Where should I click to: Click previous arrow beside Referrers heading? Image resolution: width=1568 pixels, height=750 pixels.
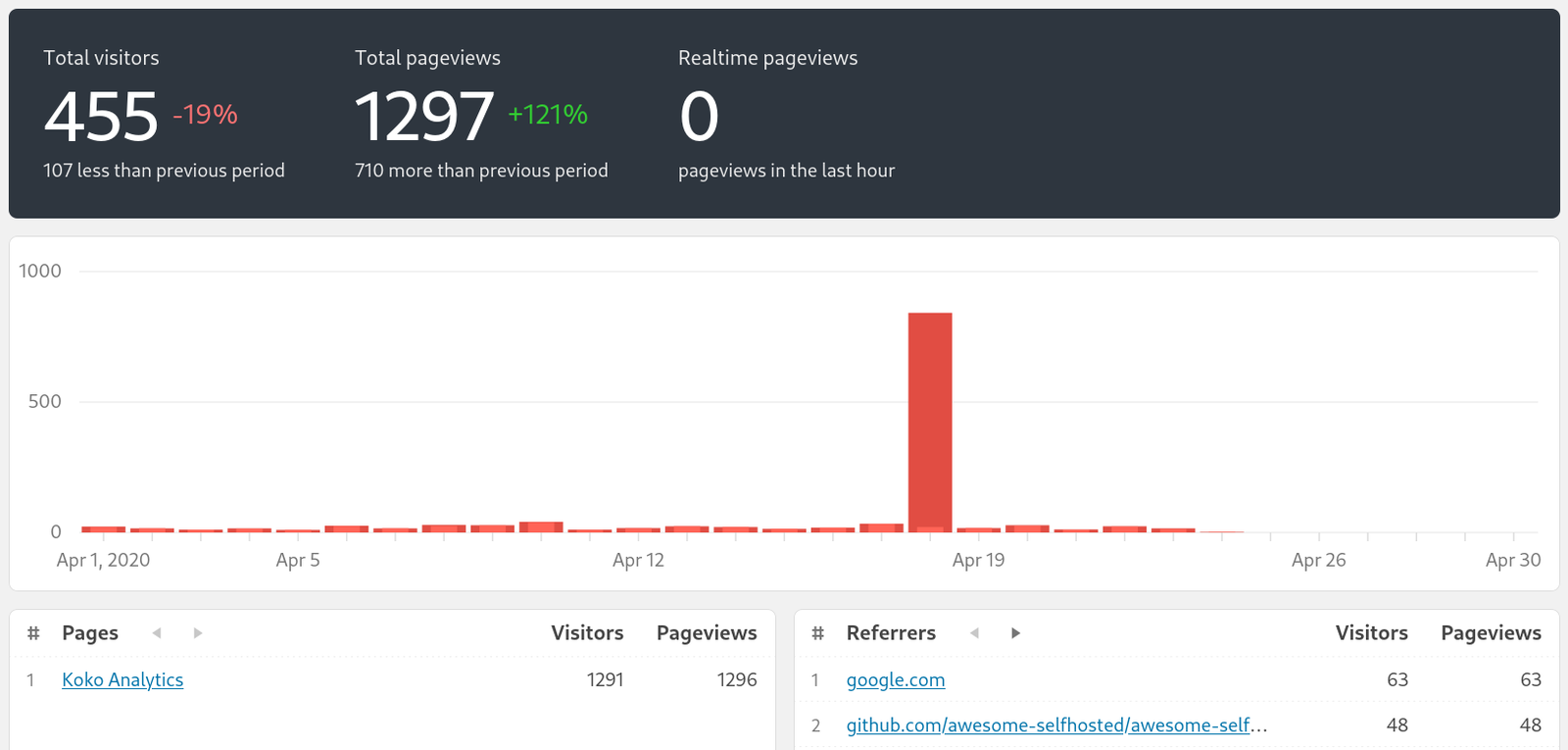974,633
